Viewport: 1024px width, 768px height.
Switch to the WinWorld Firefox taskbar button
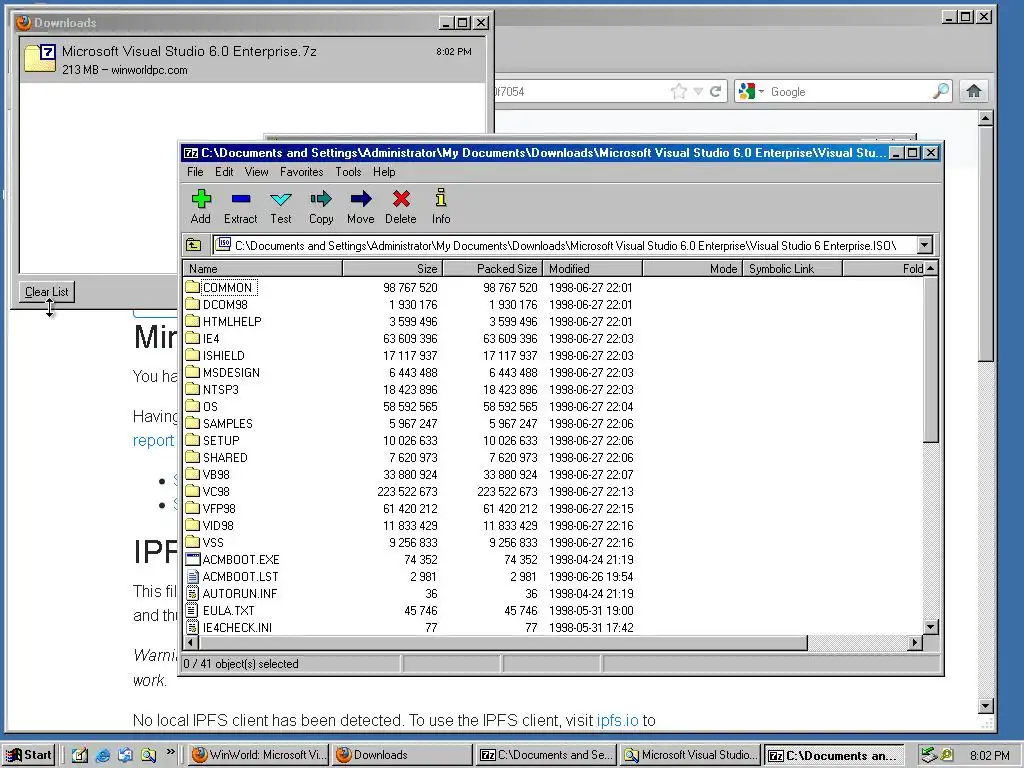click(259, 755)
